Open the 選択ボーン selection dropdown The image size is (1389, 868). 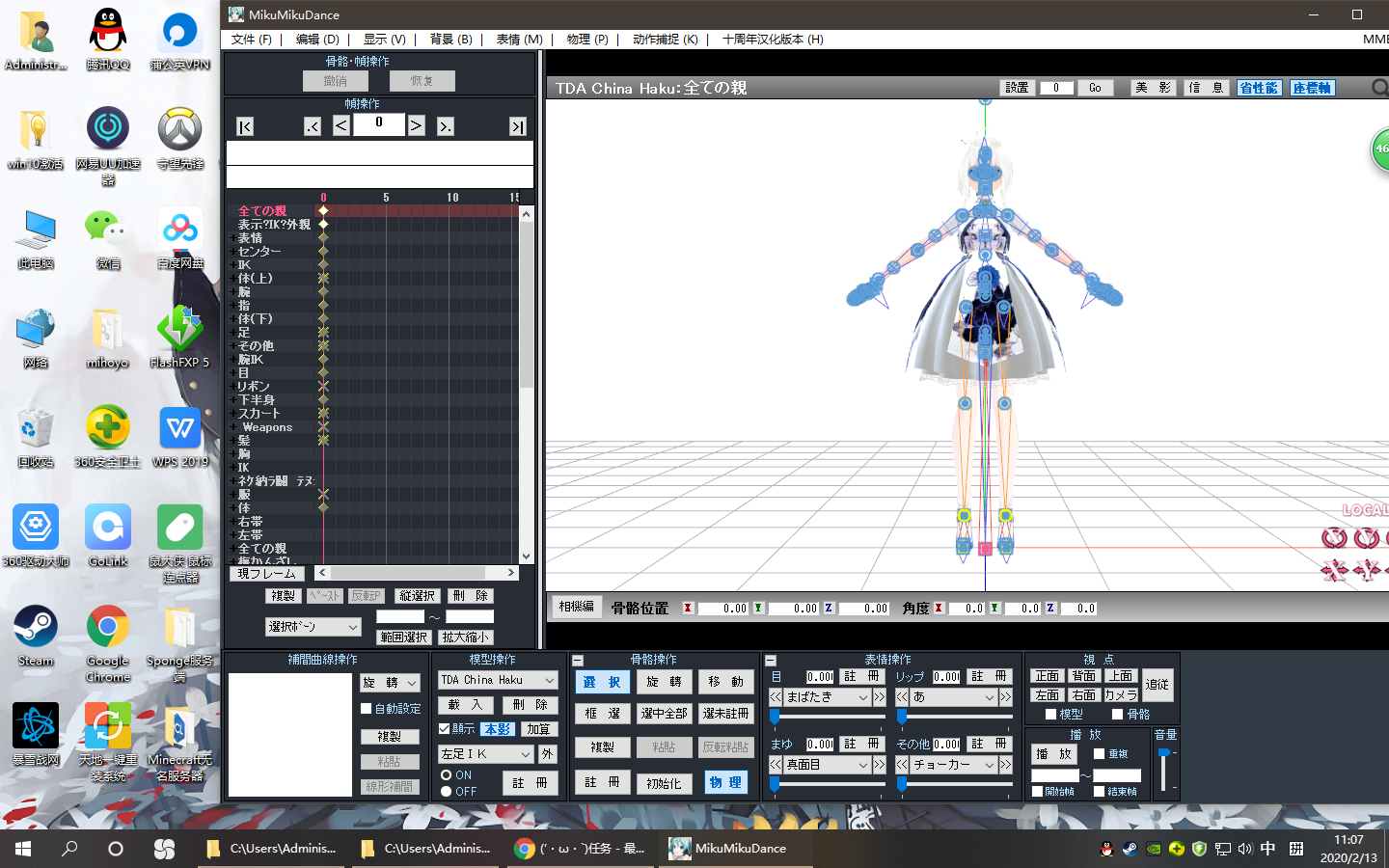click(313, 627)
